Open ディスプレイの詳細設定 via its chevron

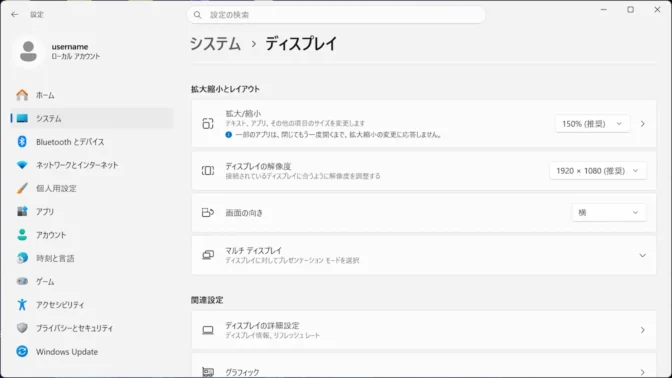(642, 330)
